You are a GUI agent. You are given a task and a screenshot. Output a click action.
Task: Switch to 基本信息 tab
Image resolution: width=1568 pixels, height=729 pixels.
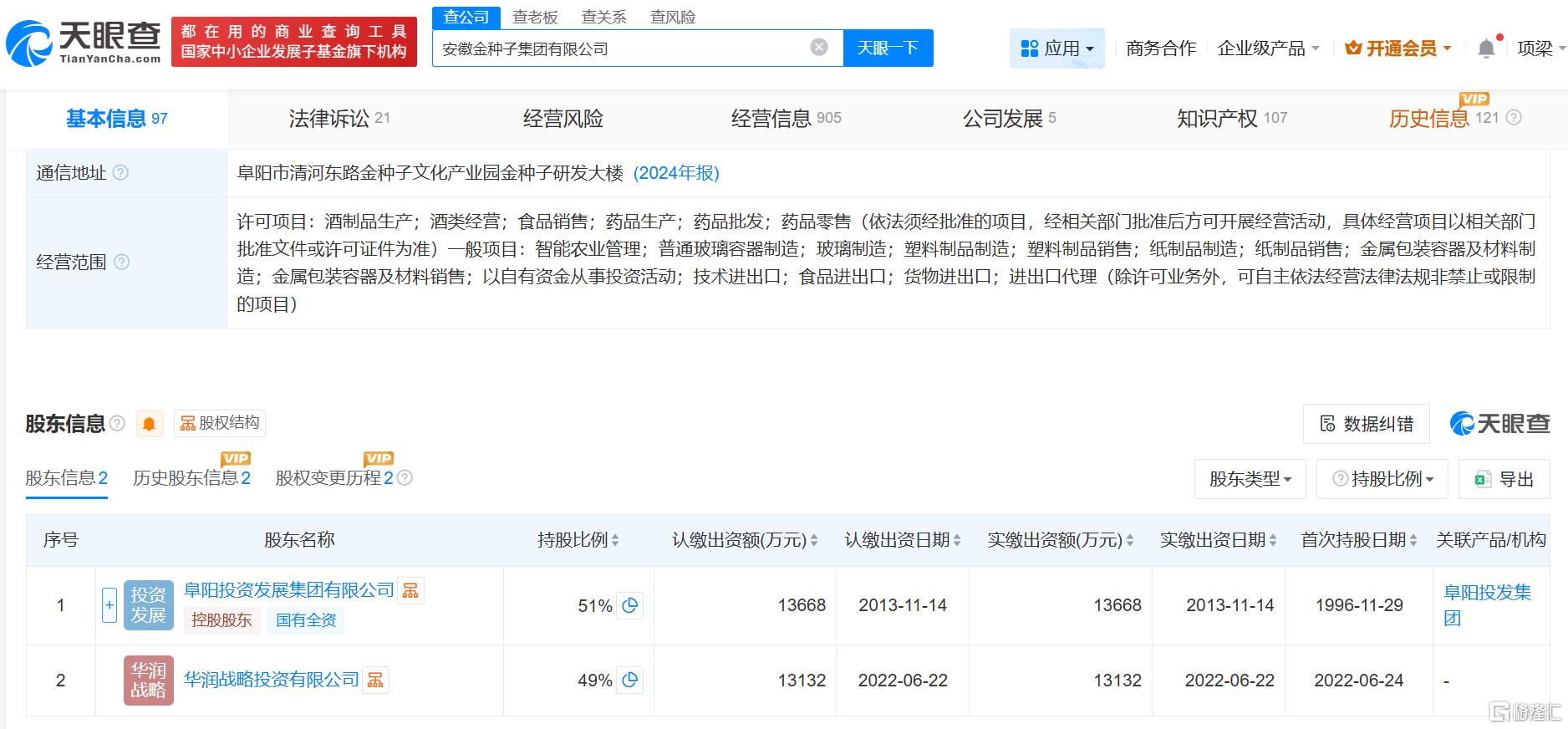tap(117, 119)
